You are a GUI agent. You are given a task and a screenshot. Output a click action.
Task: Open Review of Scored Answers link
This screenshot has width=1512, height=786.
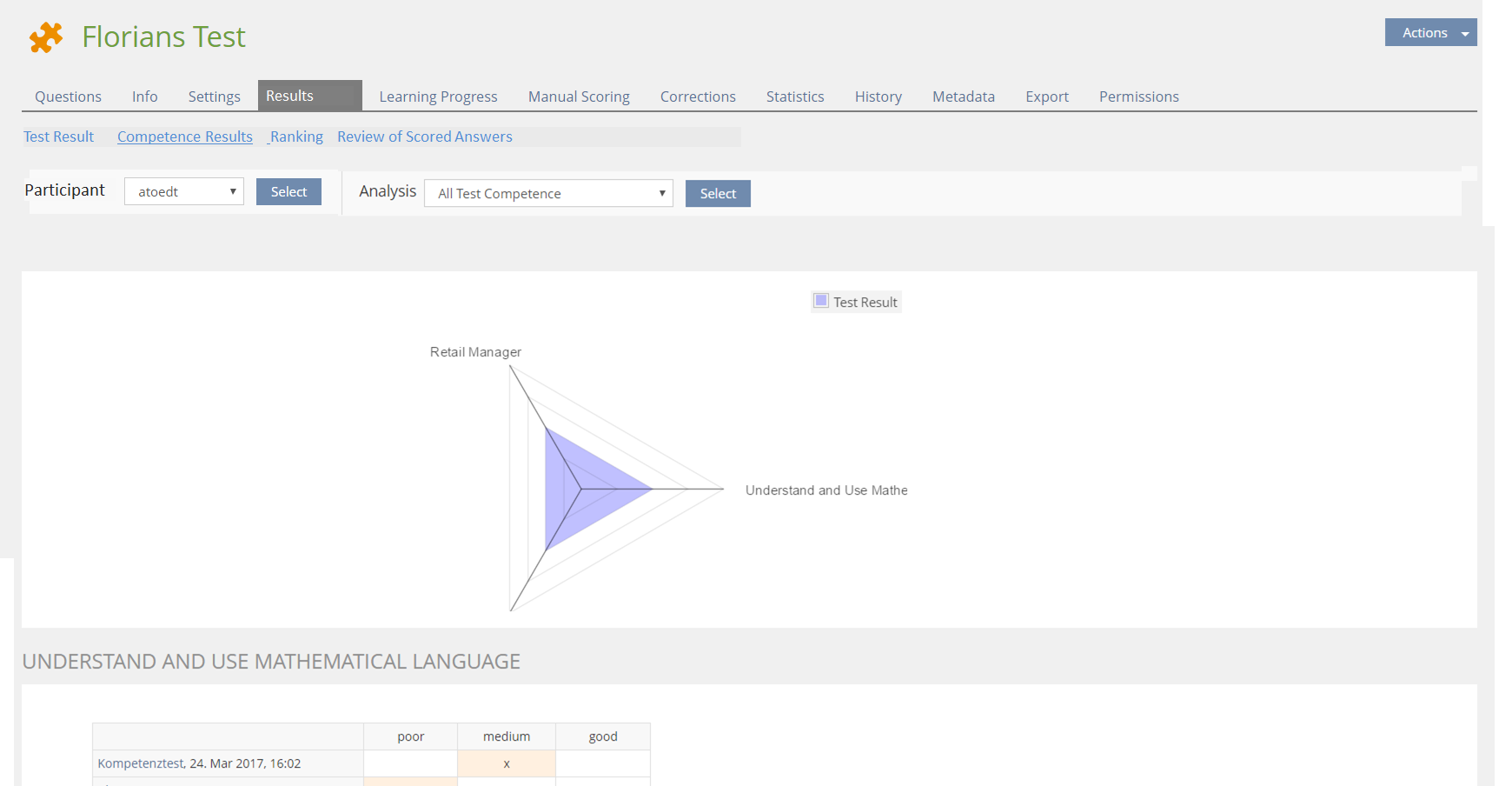point(424,137)
